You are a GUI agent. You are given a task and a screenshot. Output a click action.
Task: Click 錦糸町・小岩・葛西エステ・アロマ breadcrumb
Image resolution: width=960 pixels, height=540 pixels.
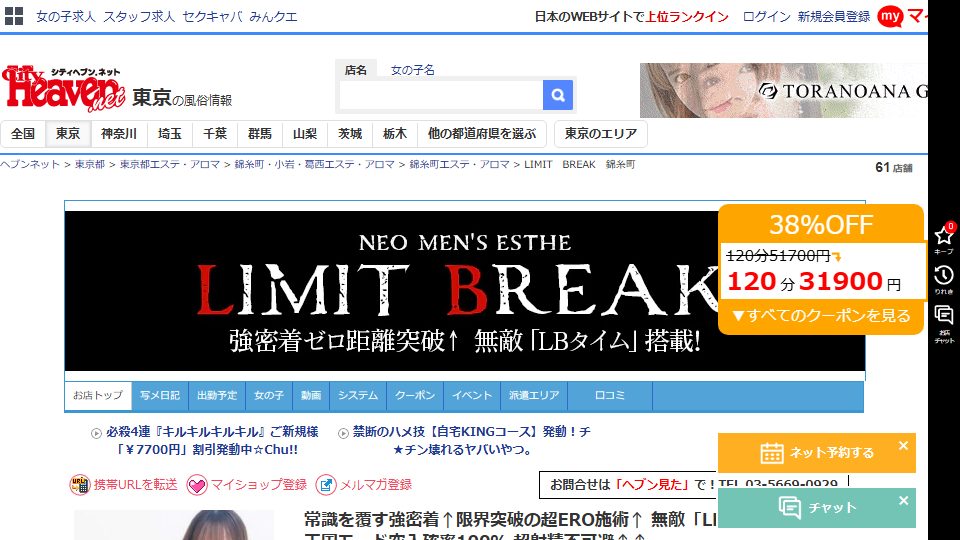coord(315,164)
